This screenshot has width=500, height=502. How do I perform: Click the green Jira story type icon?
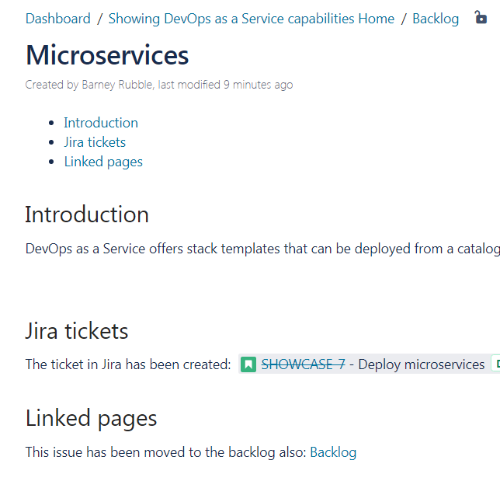click(248, 364)
